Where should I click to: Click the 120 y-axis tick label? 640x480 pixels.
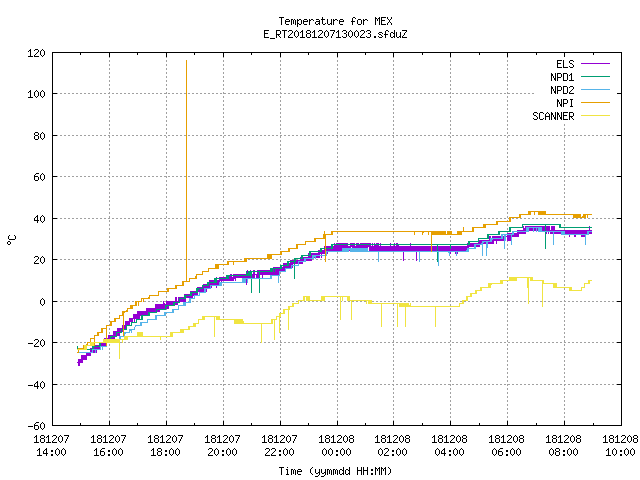click(x=36, y=53)
